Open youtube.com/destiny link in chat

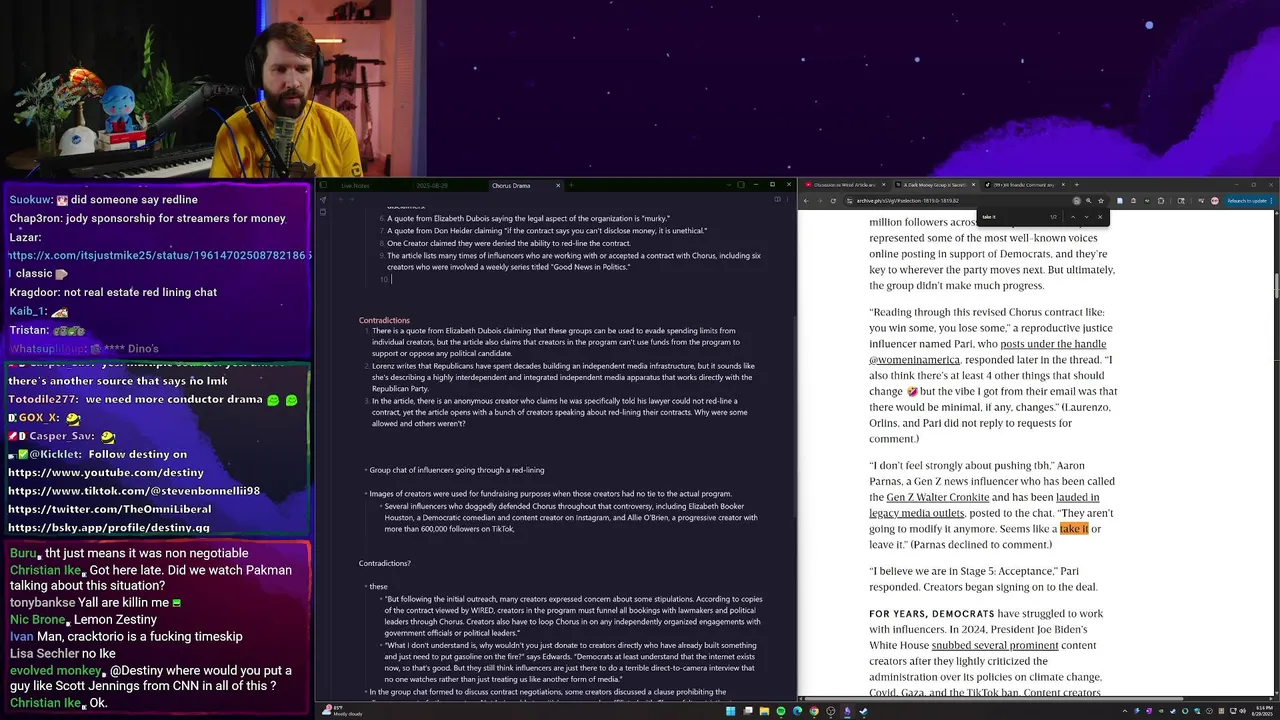click(106, 472)
